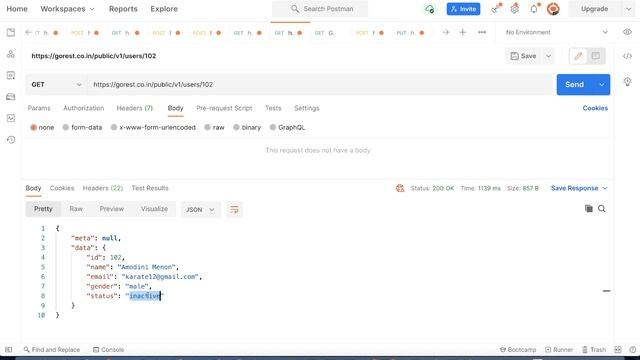
Task: Toggle word wrap in the response viewer
Action: (x=234, y=209)
